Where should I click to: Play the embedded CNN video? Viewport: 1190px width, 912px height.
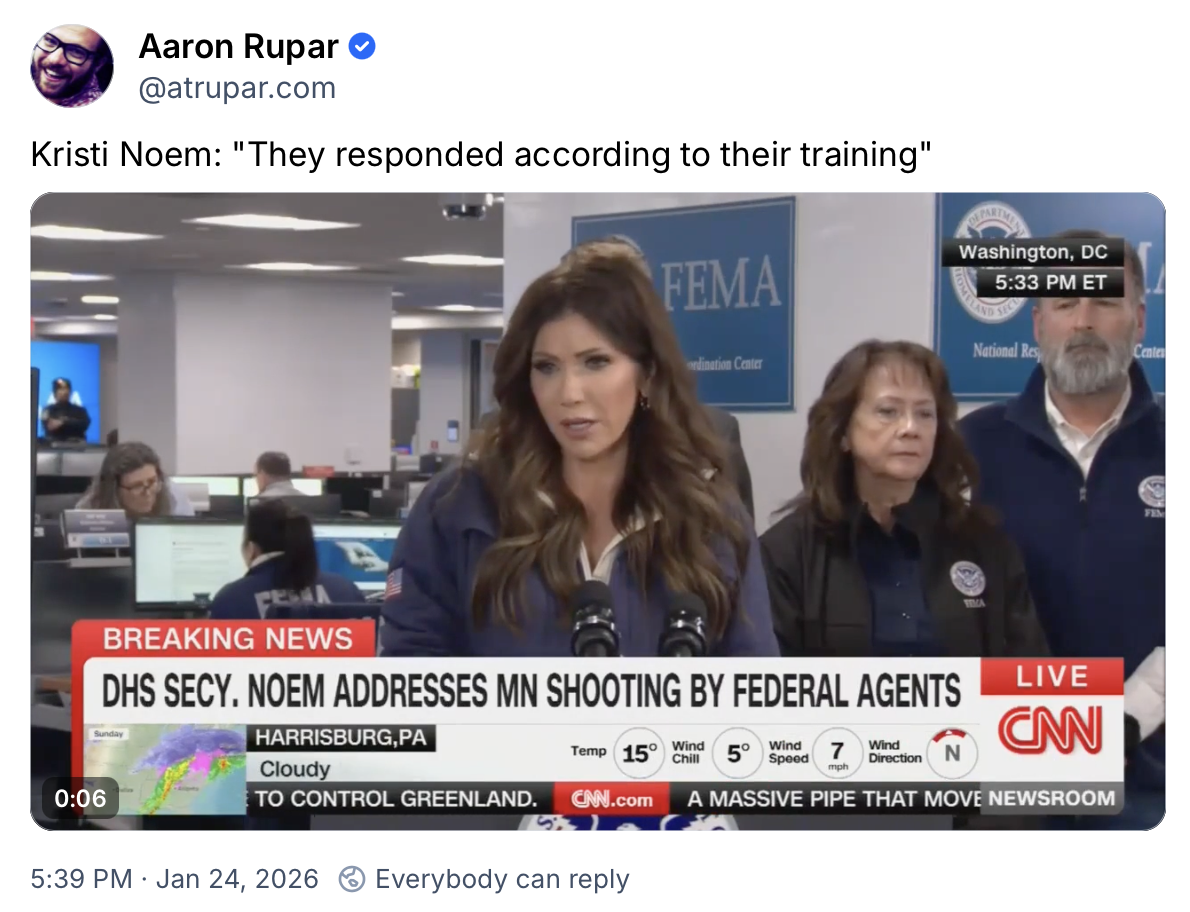coord(597,511)
